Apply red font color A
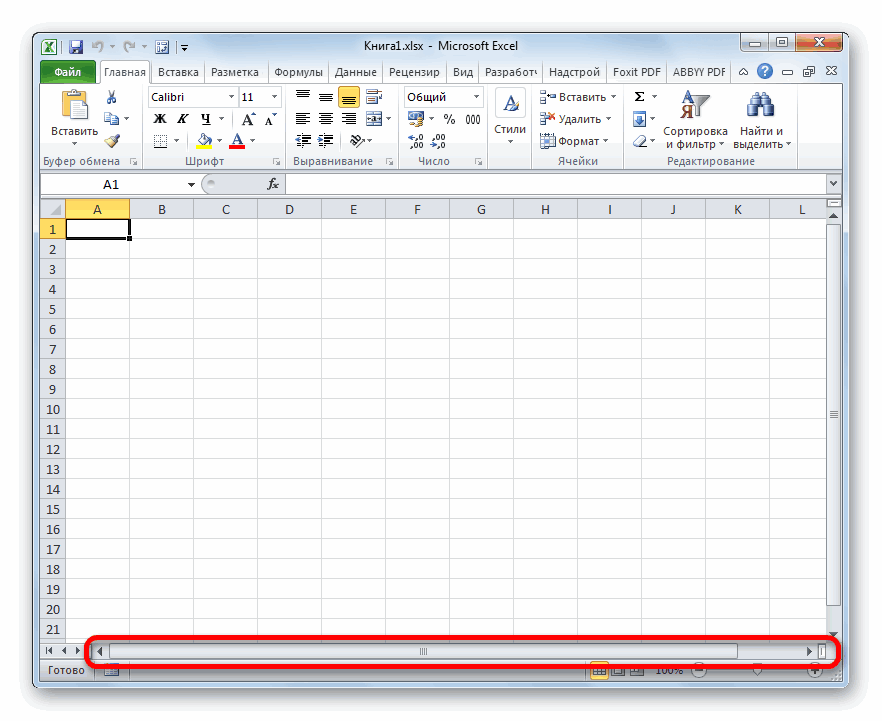Screen dimensions: 882x721 (x=237, y=141)
